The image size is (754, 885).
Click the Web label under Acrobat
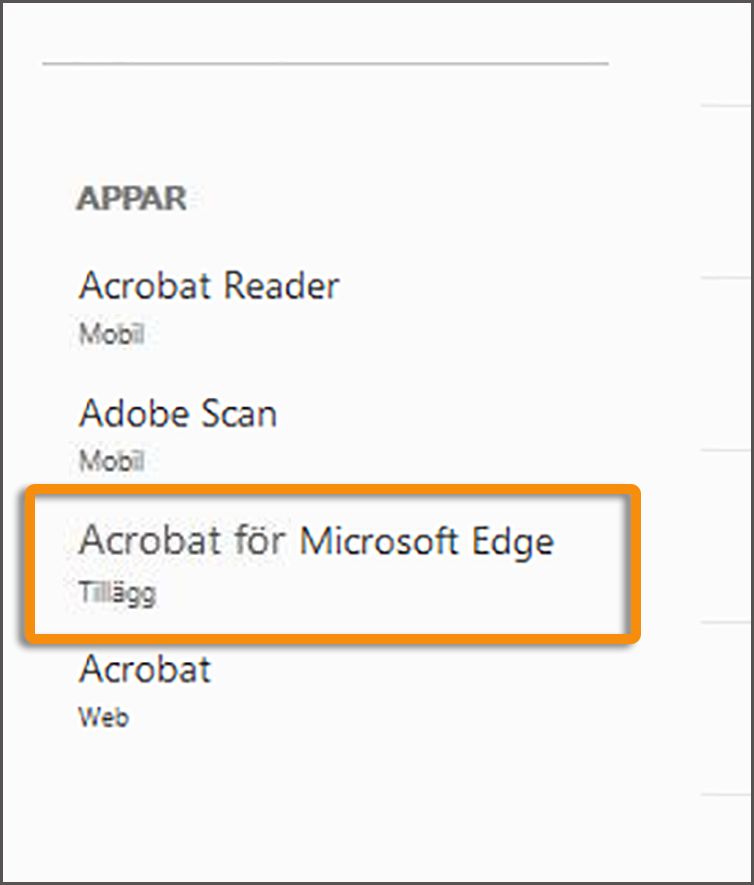(102, 716)
